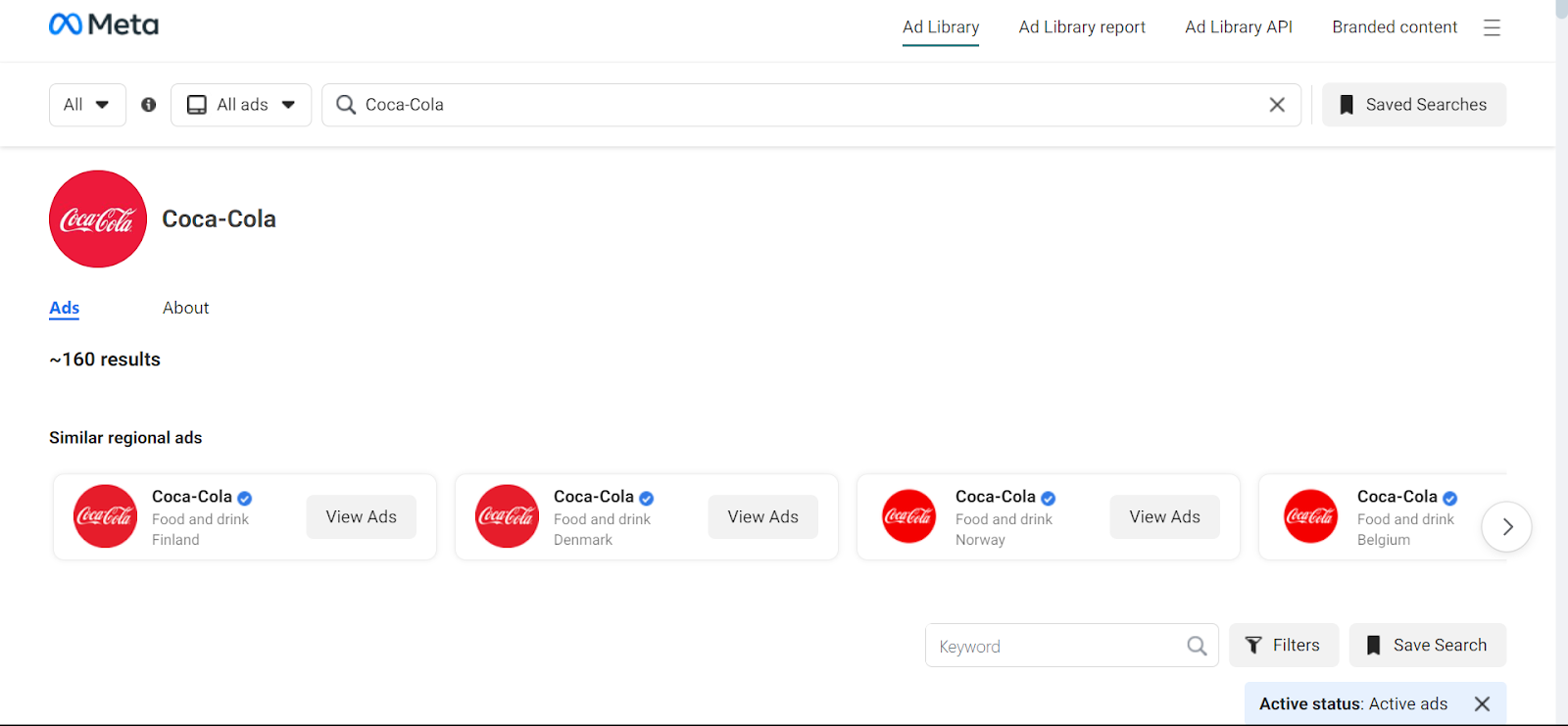
Task: Go to Ad Library API page
Action: pyautogui.click(x=1238, y=27)
